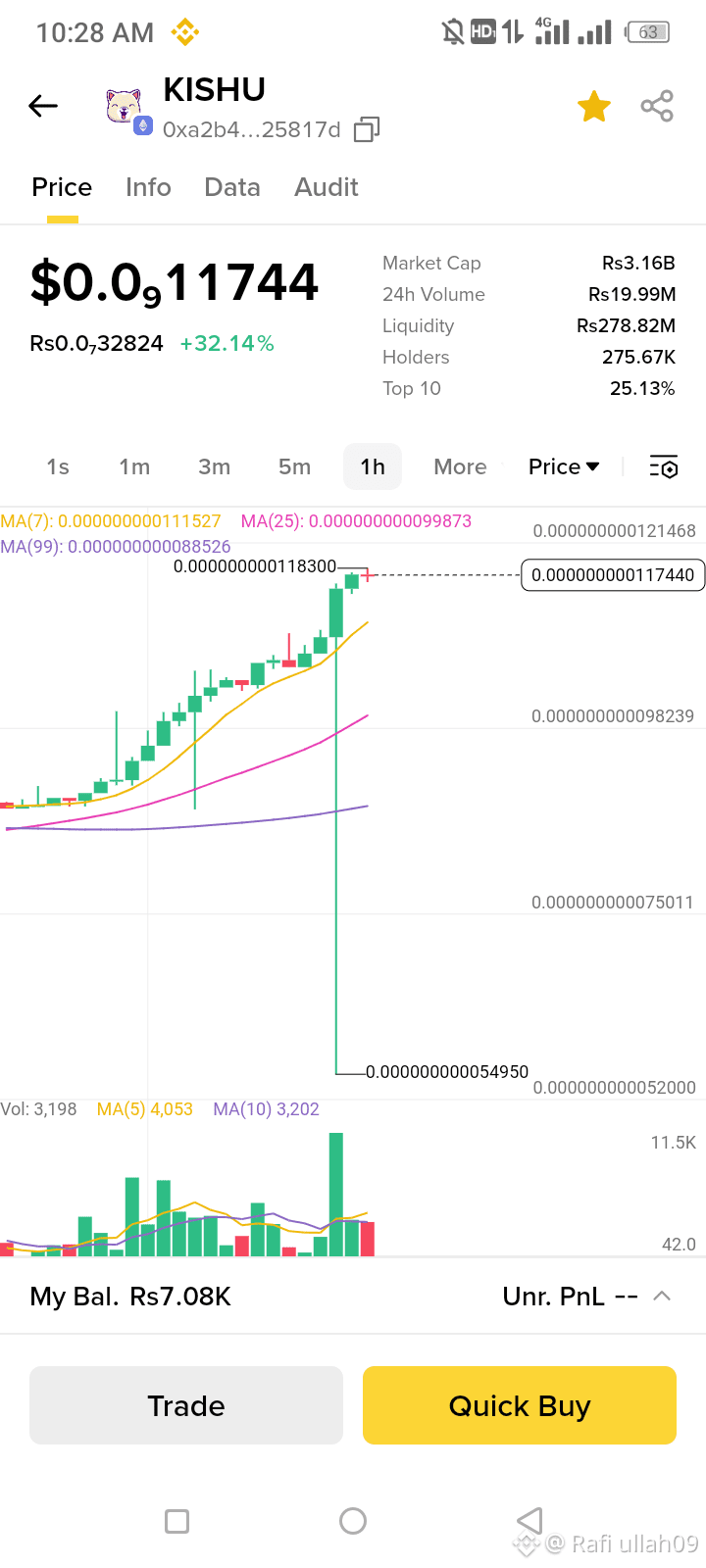
Task: Tap the MA(99) indicator label
Action: tap(116, 546)
